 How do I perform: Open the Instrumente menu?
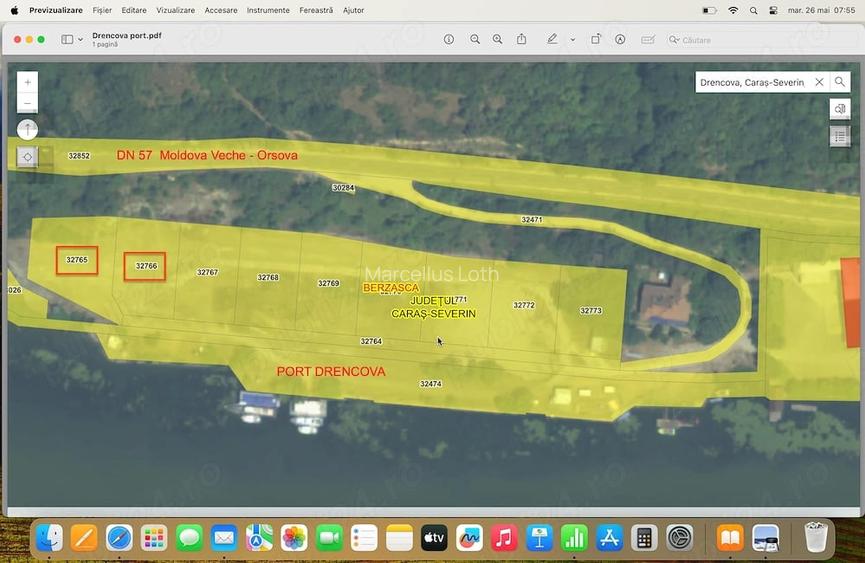pos(268,10)
